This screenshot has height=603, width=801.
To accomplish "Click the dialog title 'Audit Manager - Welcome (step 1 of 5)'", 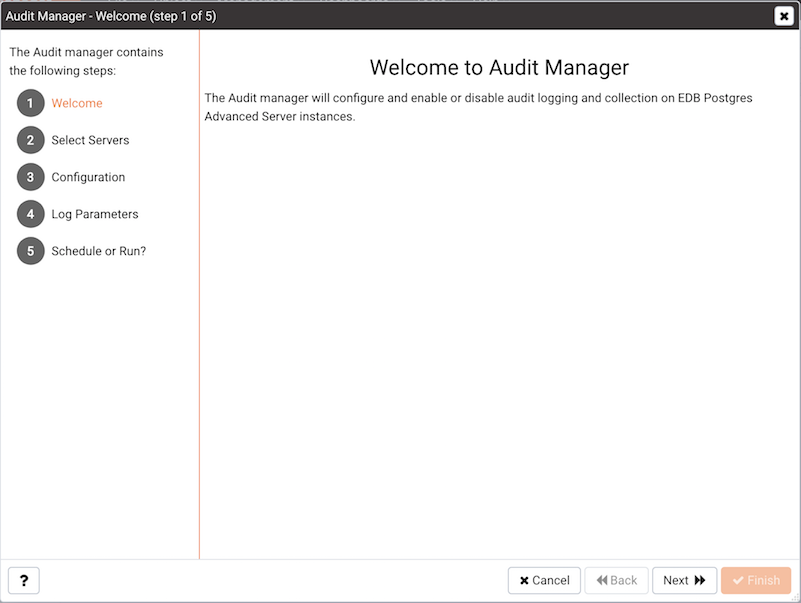I will tap(111, 16).
